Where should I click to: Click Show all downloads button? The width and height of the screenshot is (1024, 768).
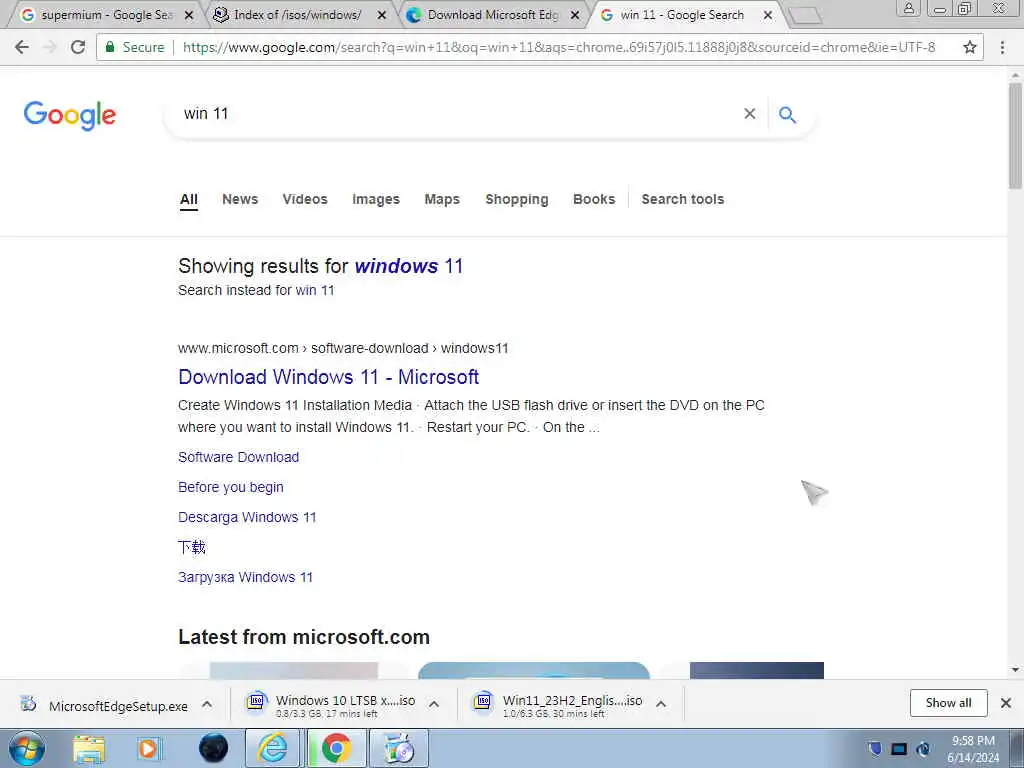[948, 703]
